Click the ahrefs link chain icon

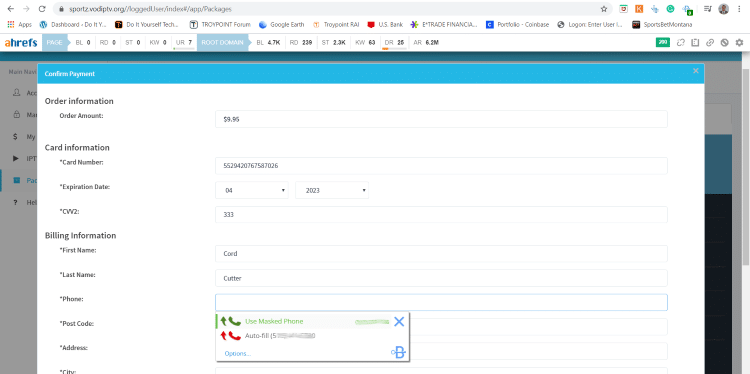coord(710,43)
